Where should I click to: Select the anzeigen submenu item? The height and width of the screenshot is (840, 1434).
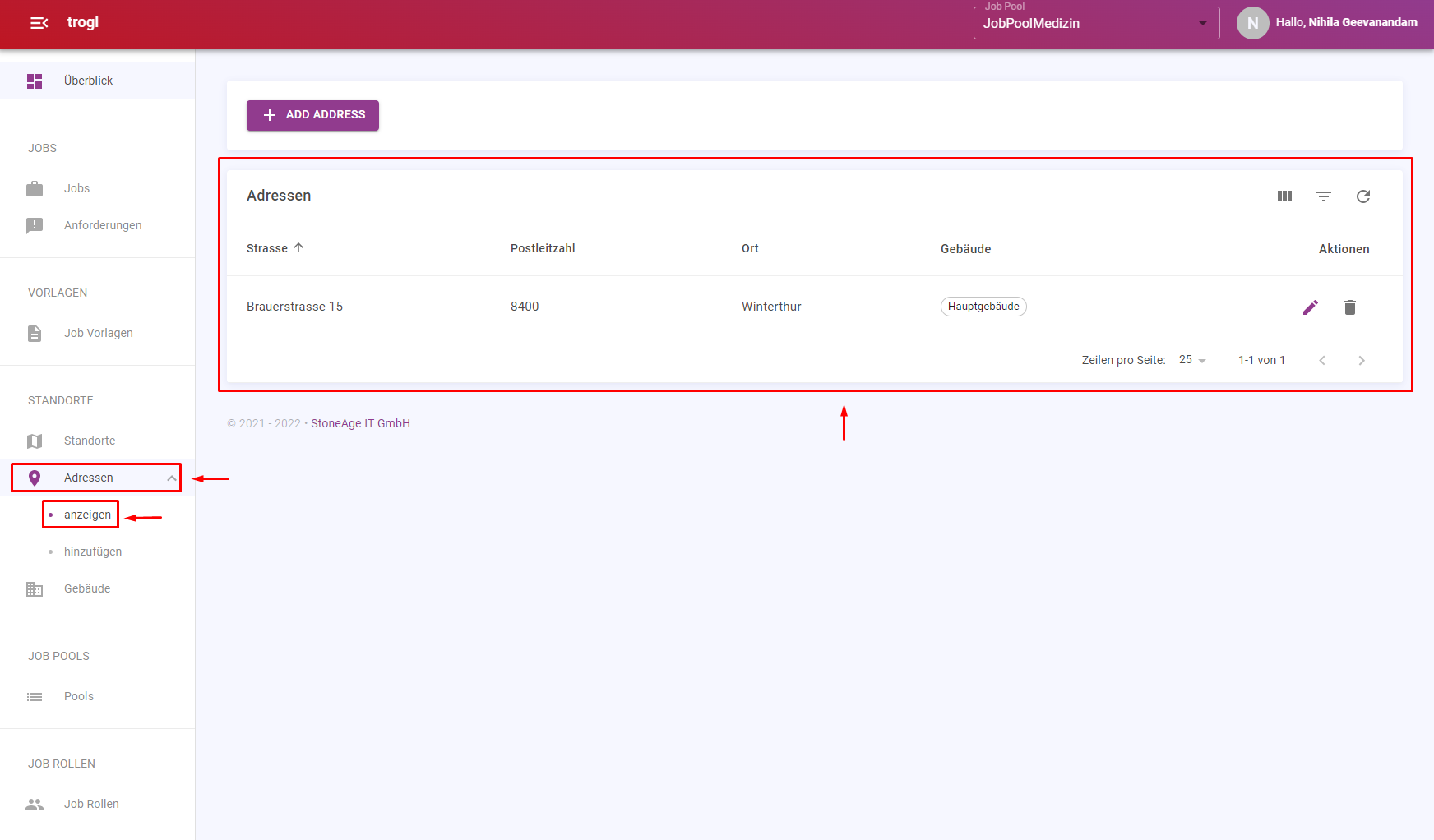(87, 515)
